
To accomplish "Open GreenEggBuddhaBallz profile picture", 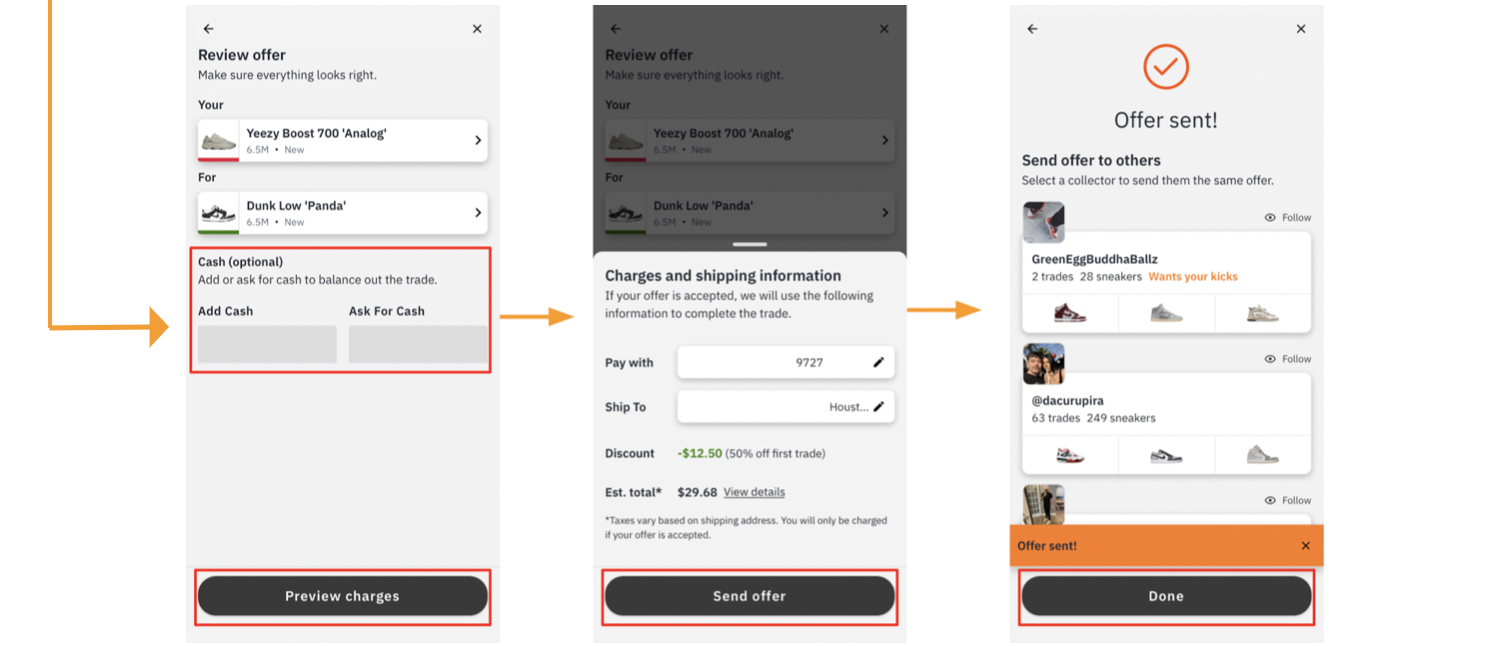I will (x=1043, y=222).
